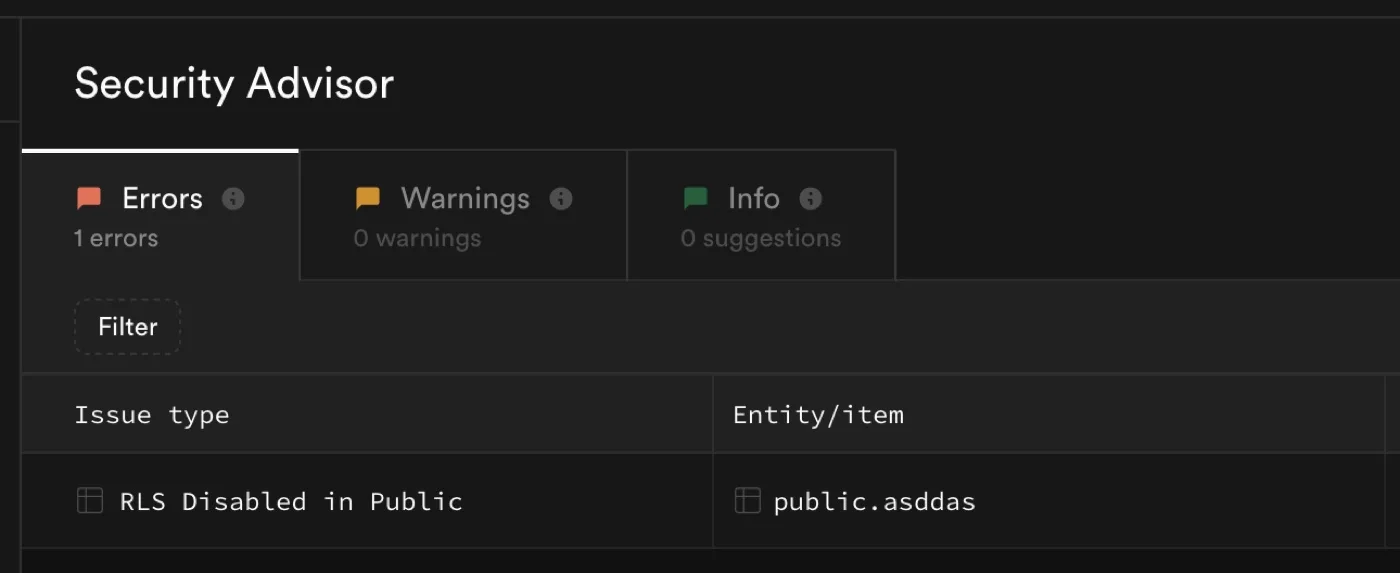Click the 1 errors count text
This screenshot has height=573, width=1400.
(116, 239)
